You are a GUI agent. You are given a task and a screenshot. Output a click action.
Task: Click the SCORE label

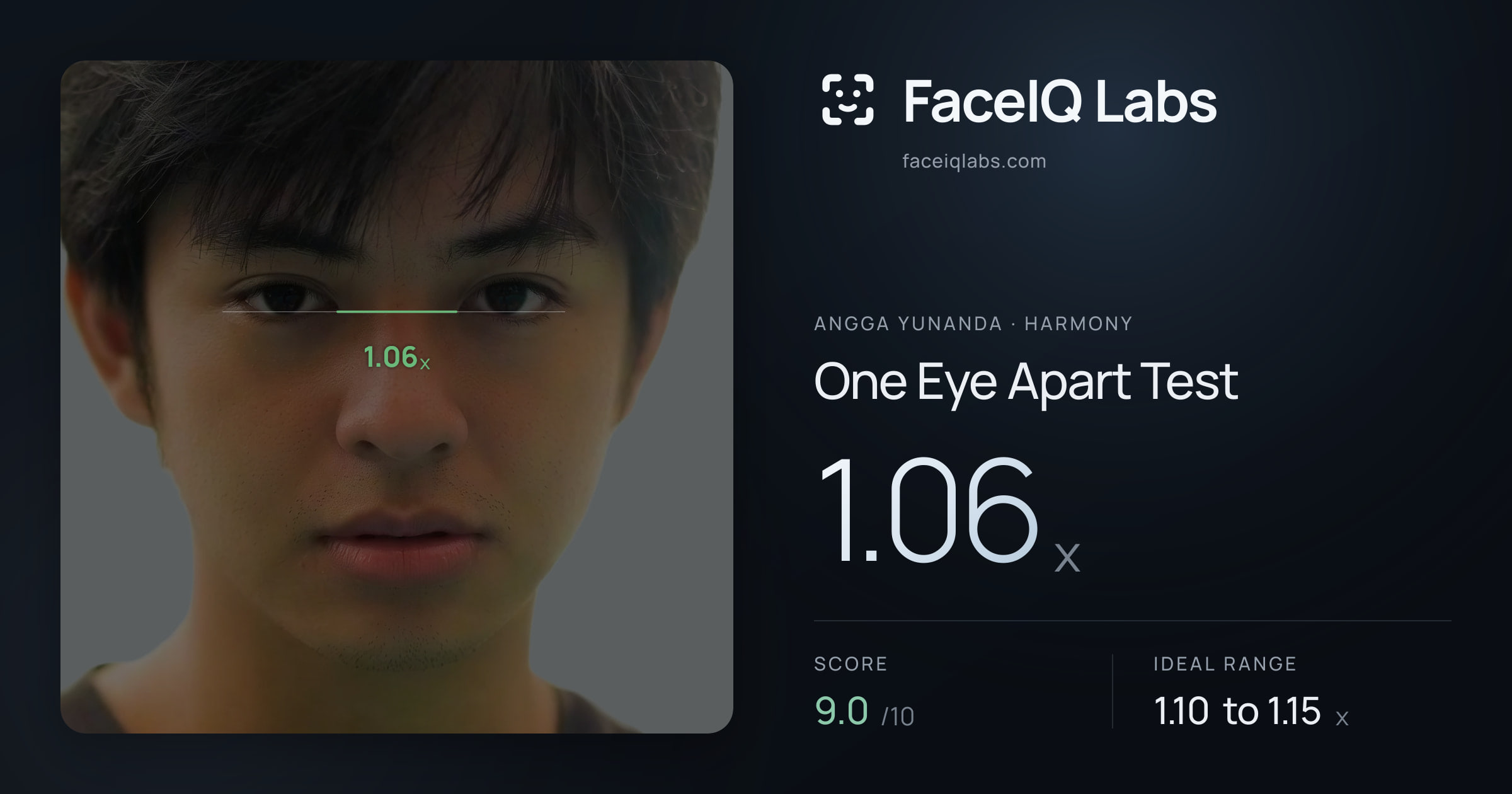coord(850,664)
